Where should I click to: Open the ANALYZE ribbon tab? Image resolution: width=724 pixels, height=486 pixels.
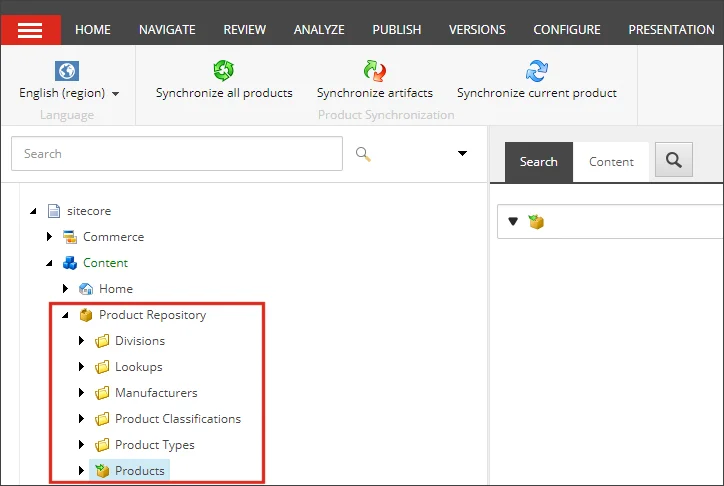(319, 30)
